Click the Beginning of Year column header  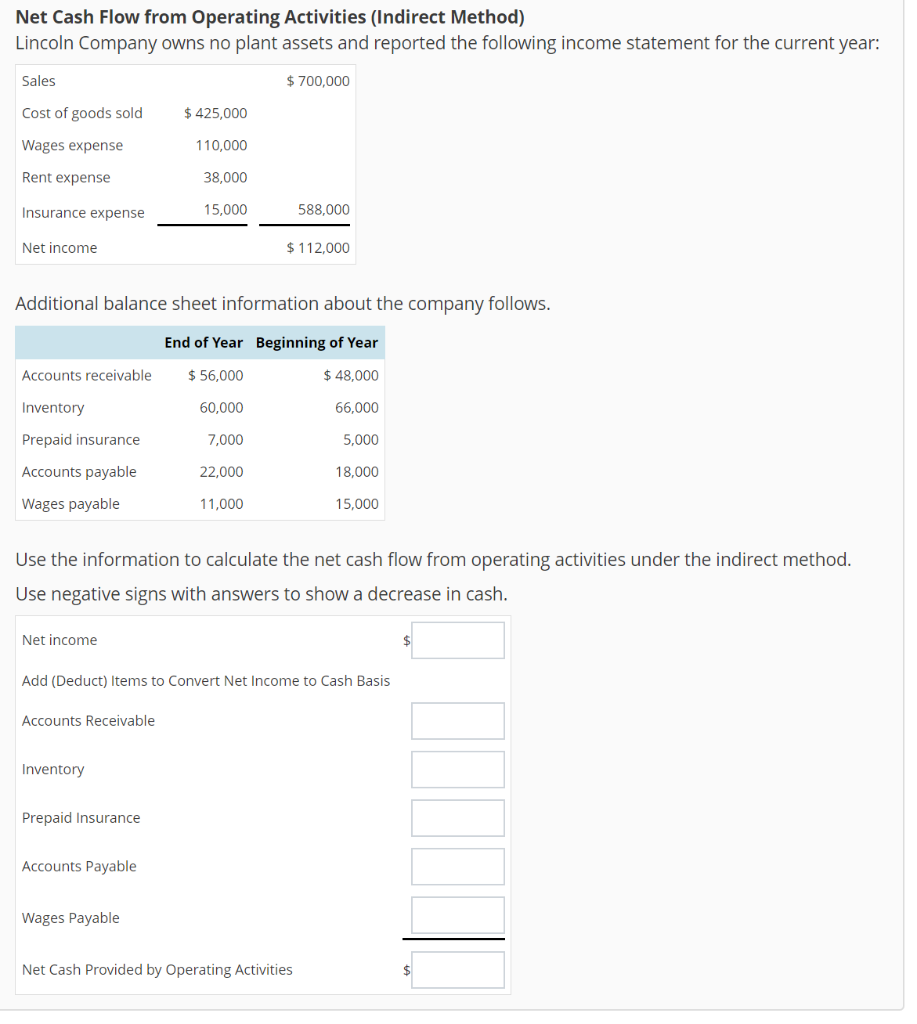(x=317, y=342)
